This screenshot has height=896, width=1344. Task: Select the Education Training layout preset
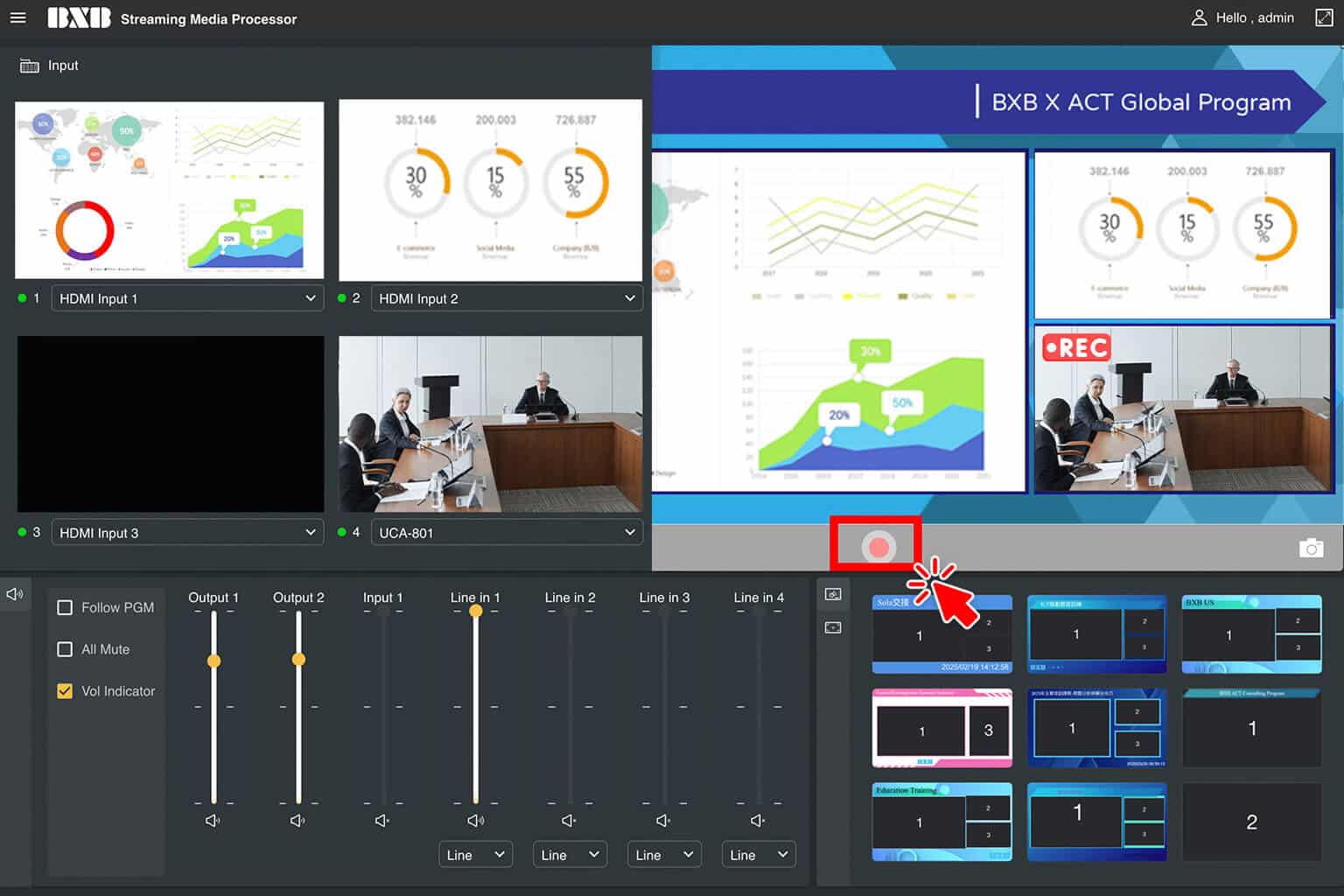[x=941, y=822]
